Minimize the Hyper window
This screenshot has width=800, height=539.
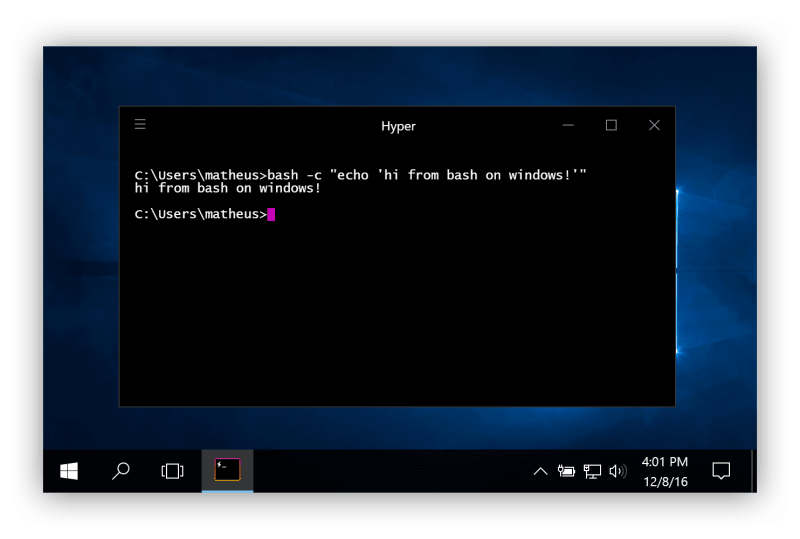pyautogui.click(x=568, y=125)
